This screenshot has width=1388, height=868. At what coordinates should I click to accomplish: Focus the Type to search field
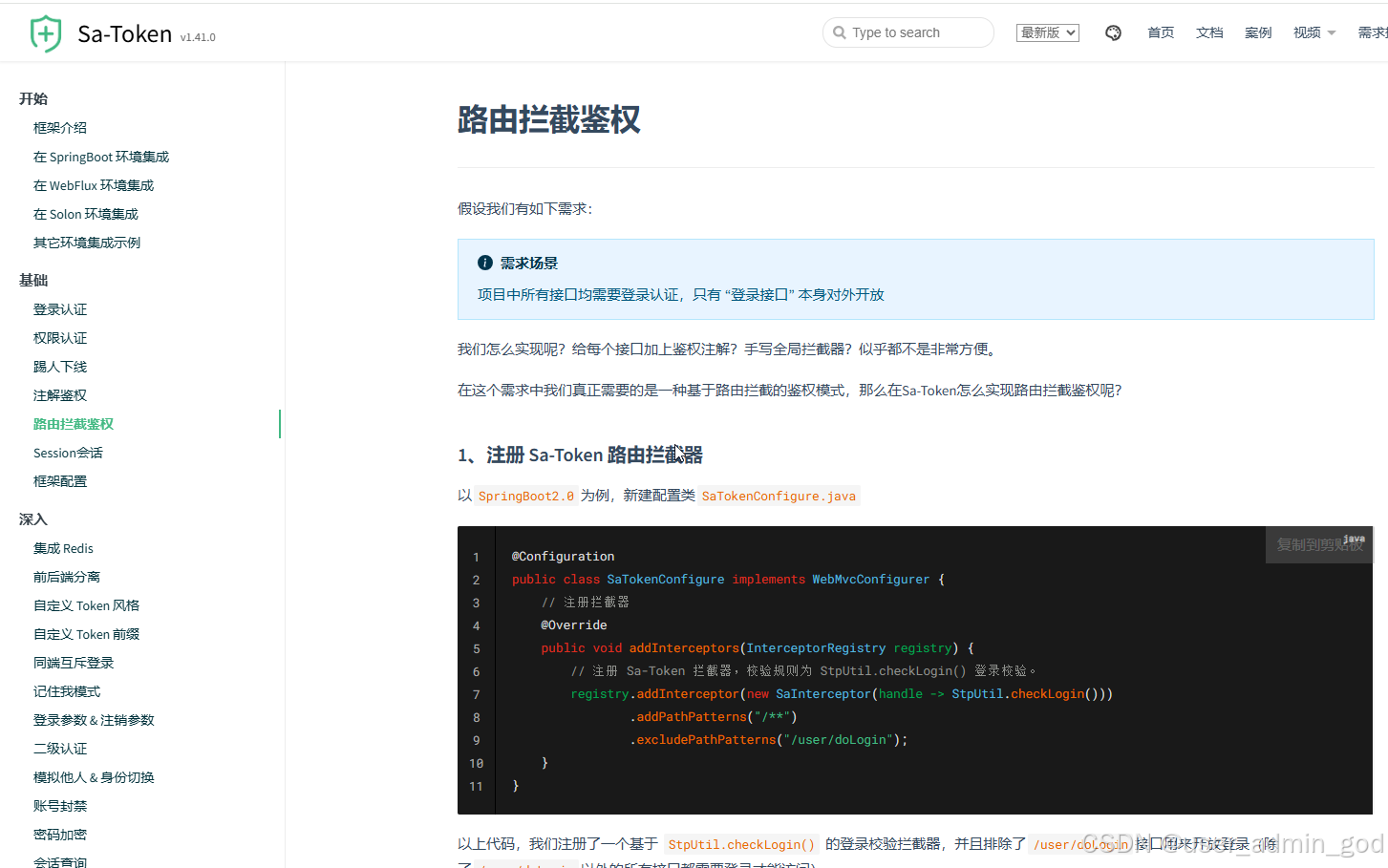pos(908,32)
